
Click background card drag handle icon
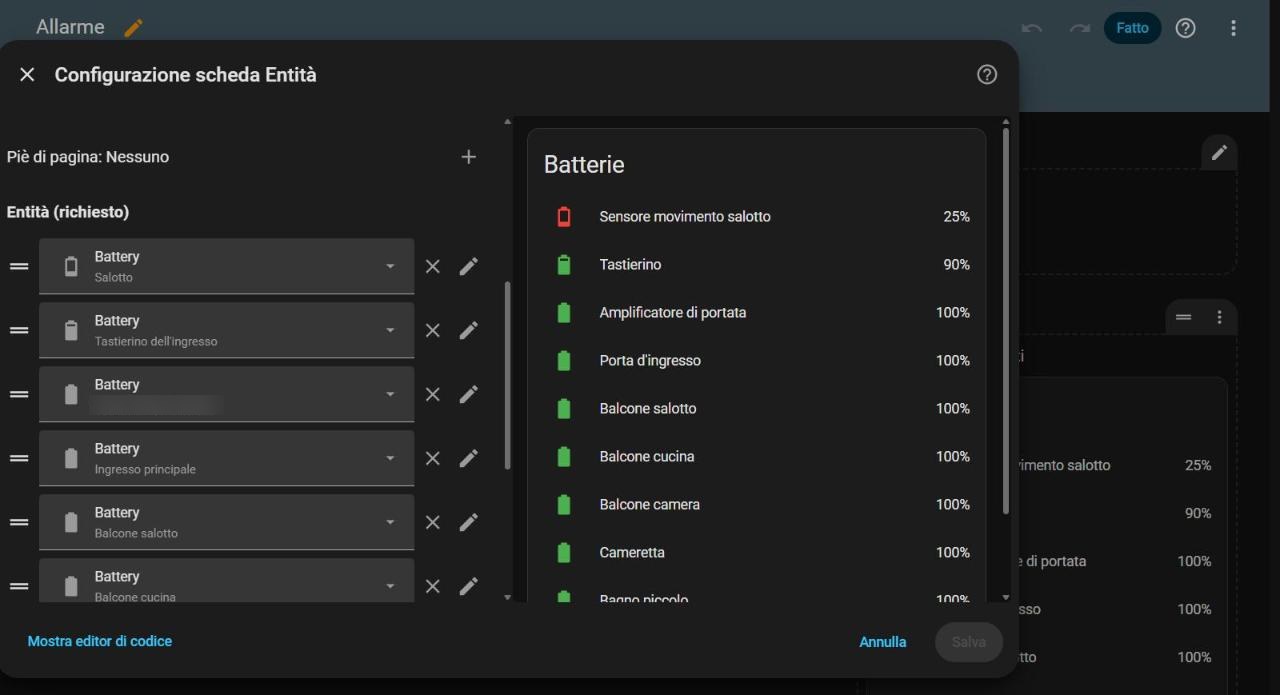point(1183,317)
